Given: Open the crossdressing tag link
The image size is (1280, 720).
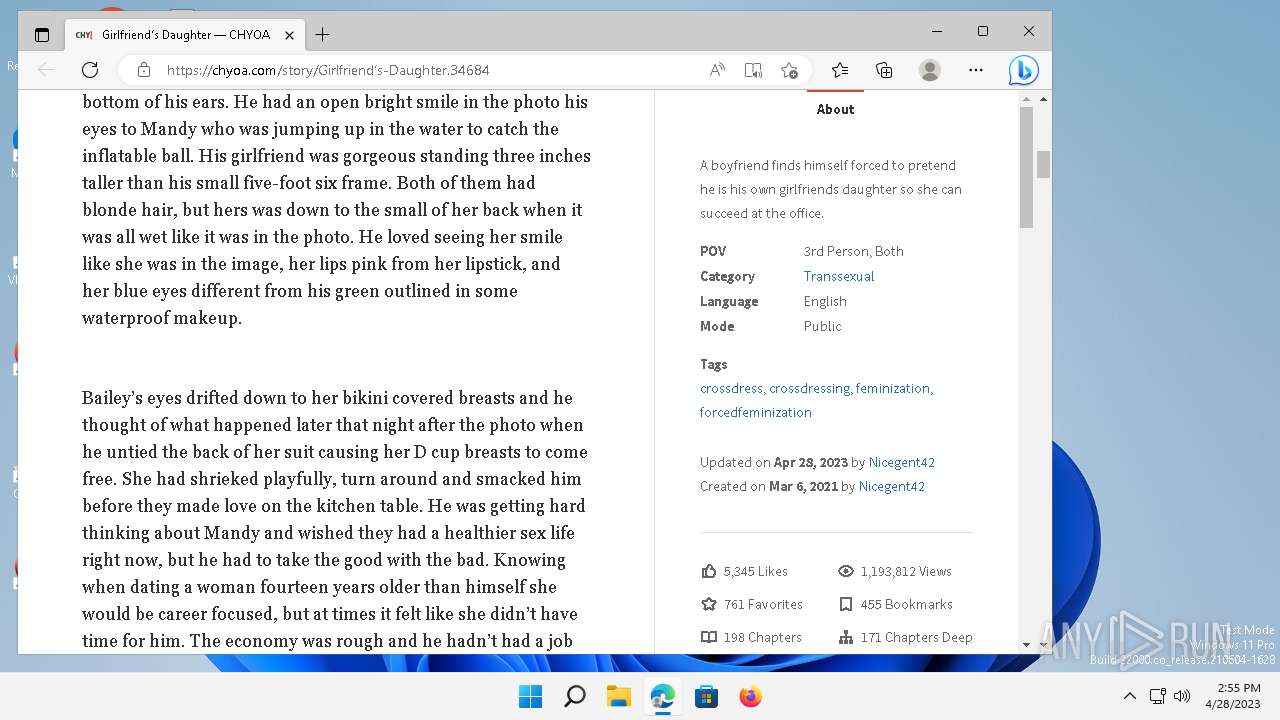Looking at the screenshot, I should [810, 388].
